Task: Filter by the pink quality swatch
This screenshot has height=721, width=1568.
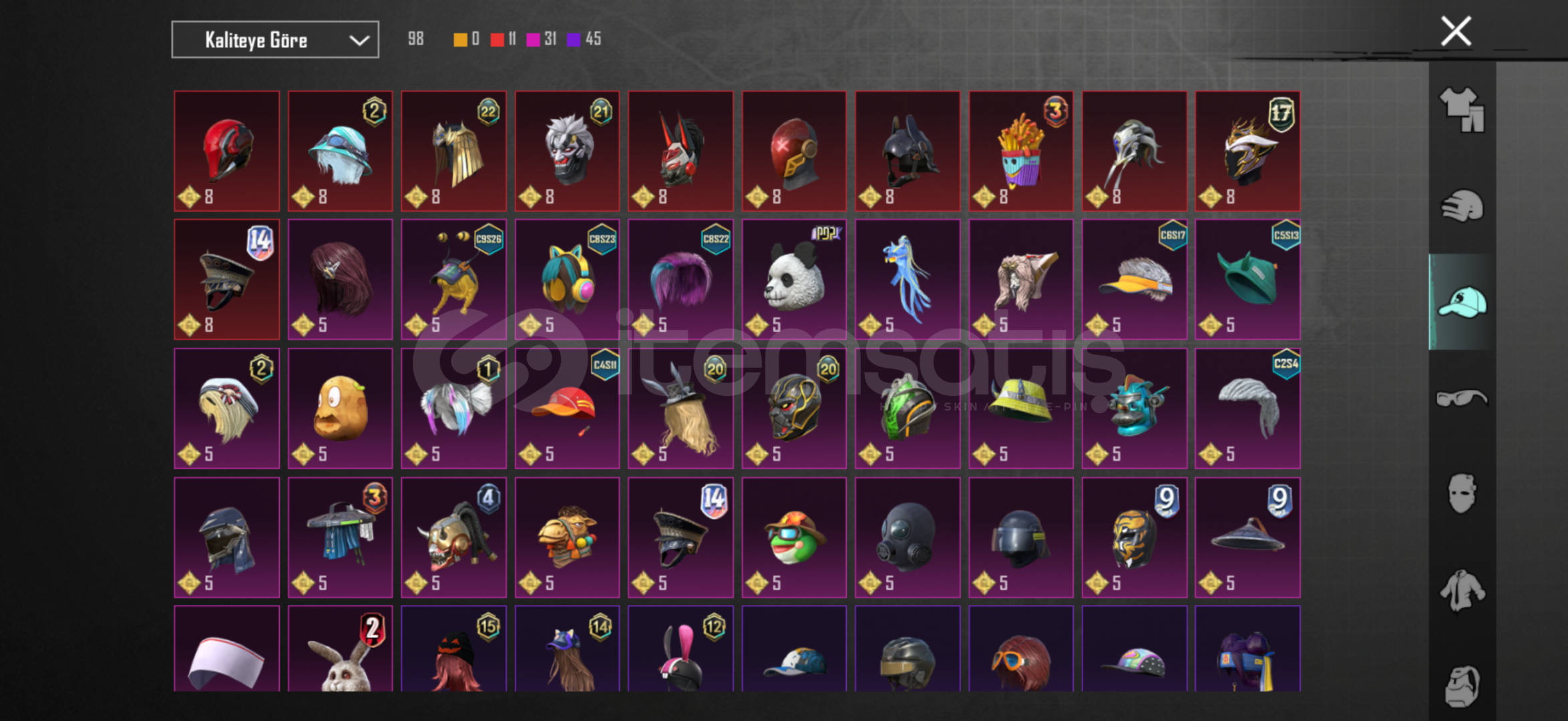Action: tap(533, 39)
